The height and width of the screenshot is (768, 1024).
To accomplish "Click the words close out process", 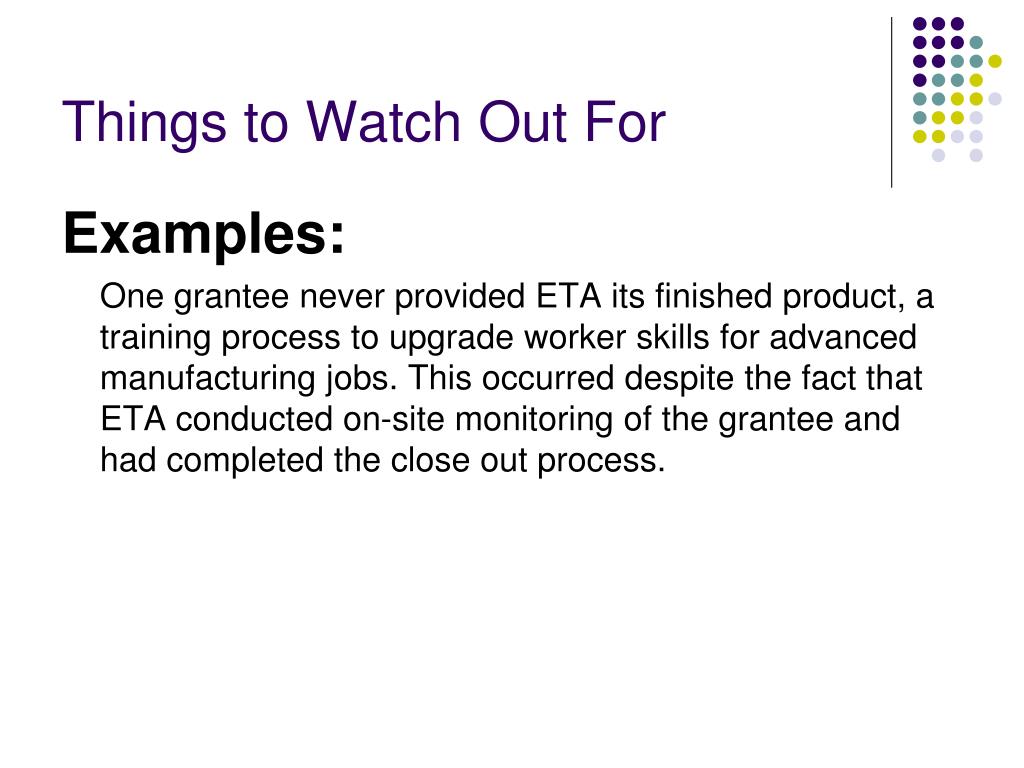I will (x=528, y=460).
